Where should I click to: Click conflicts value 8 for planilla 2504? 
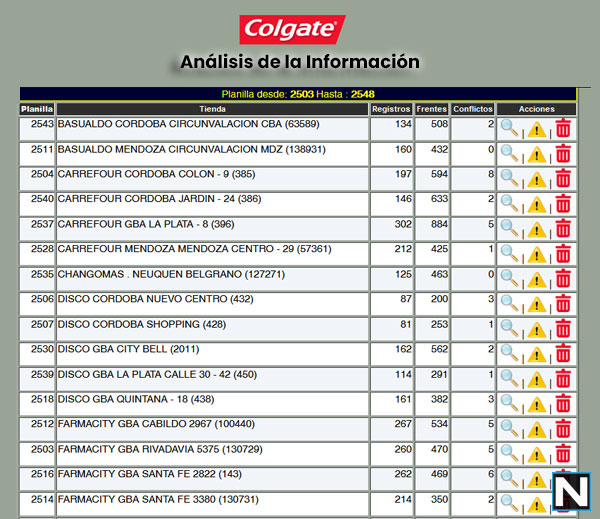491,174
